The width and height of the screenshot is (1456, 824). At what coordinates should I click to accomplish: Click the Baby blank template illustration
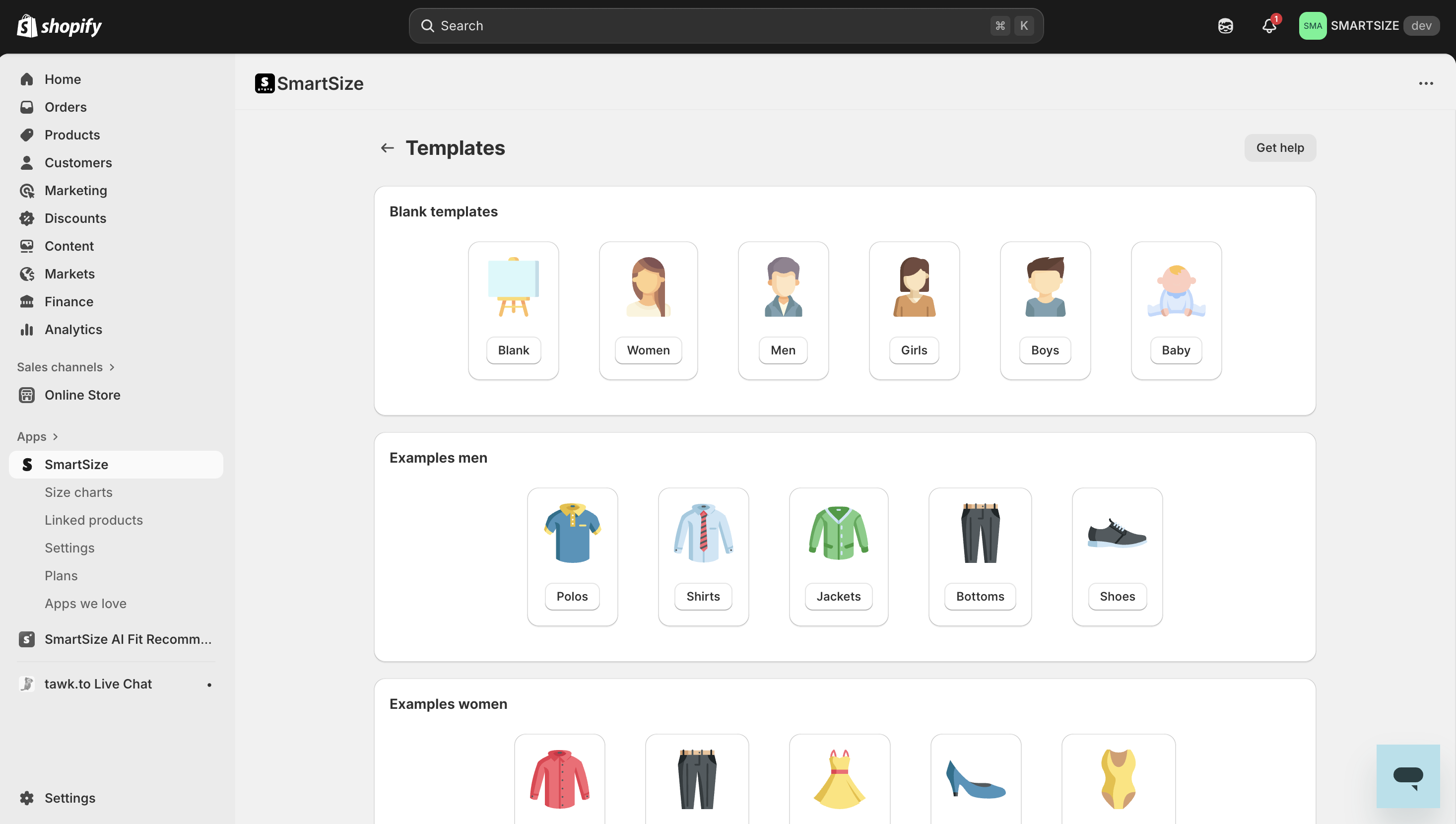[1176, 288]
